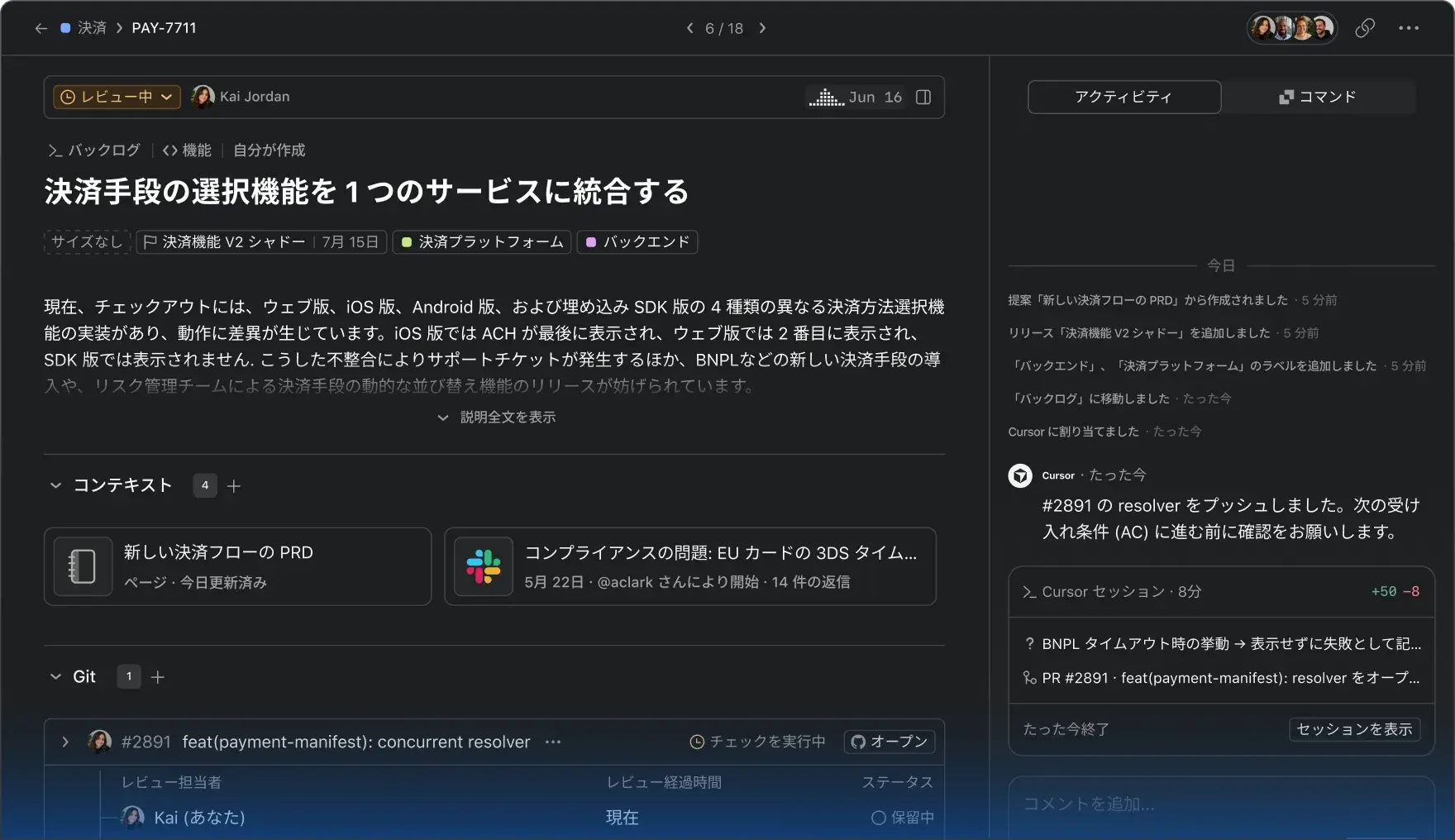The height and width of the screenshot is (840, 1455).
Task: Click the issue title 決済手段の選択機能
Action: coord(366,192)
